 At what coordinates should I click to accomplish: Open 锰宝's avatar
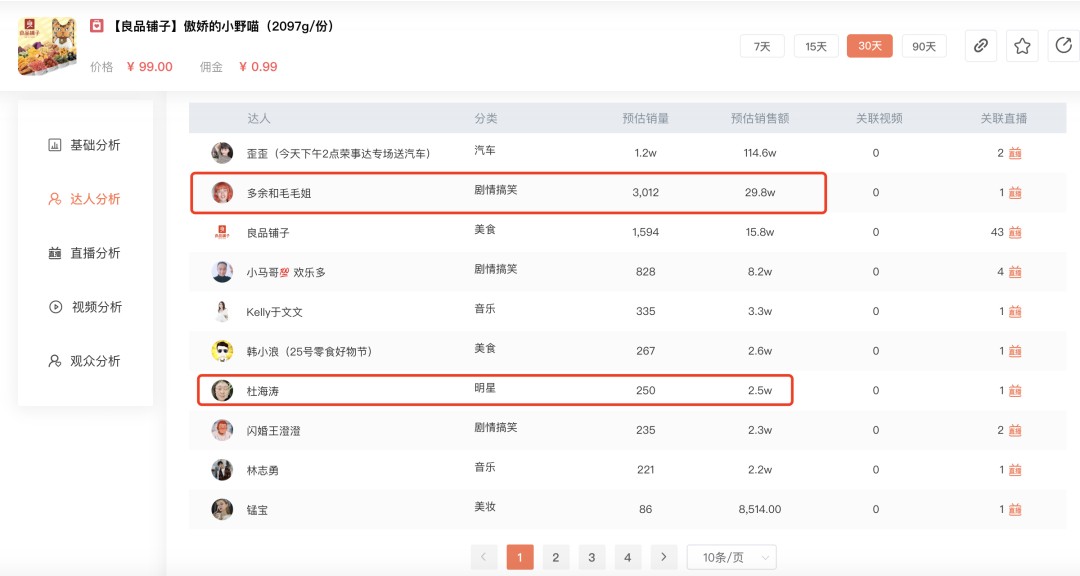tap(222, 510)
